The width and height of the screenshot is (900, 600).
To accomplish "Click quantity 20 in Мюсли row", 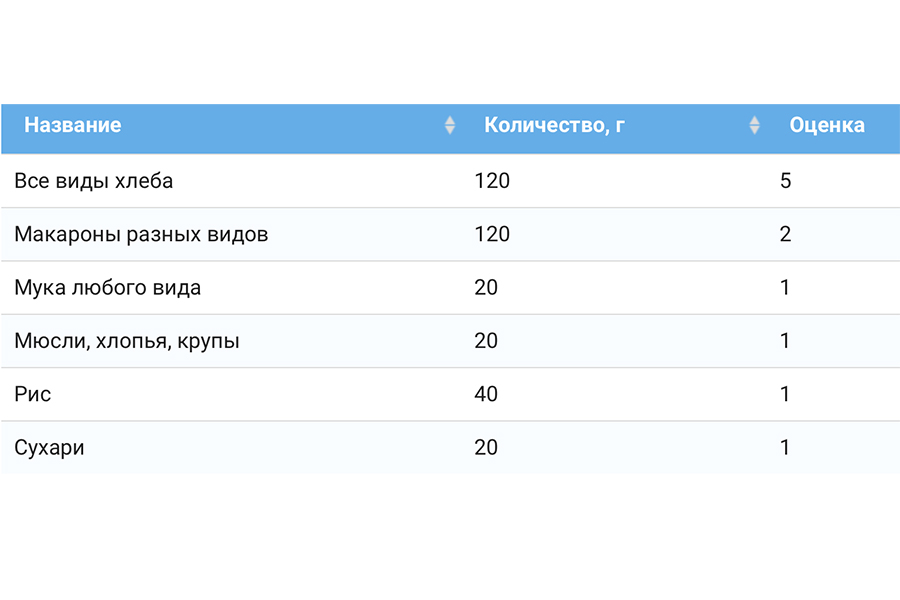I will pyautogui.click(x=486, y=341).
